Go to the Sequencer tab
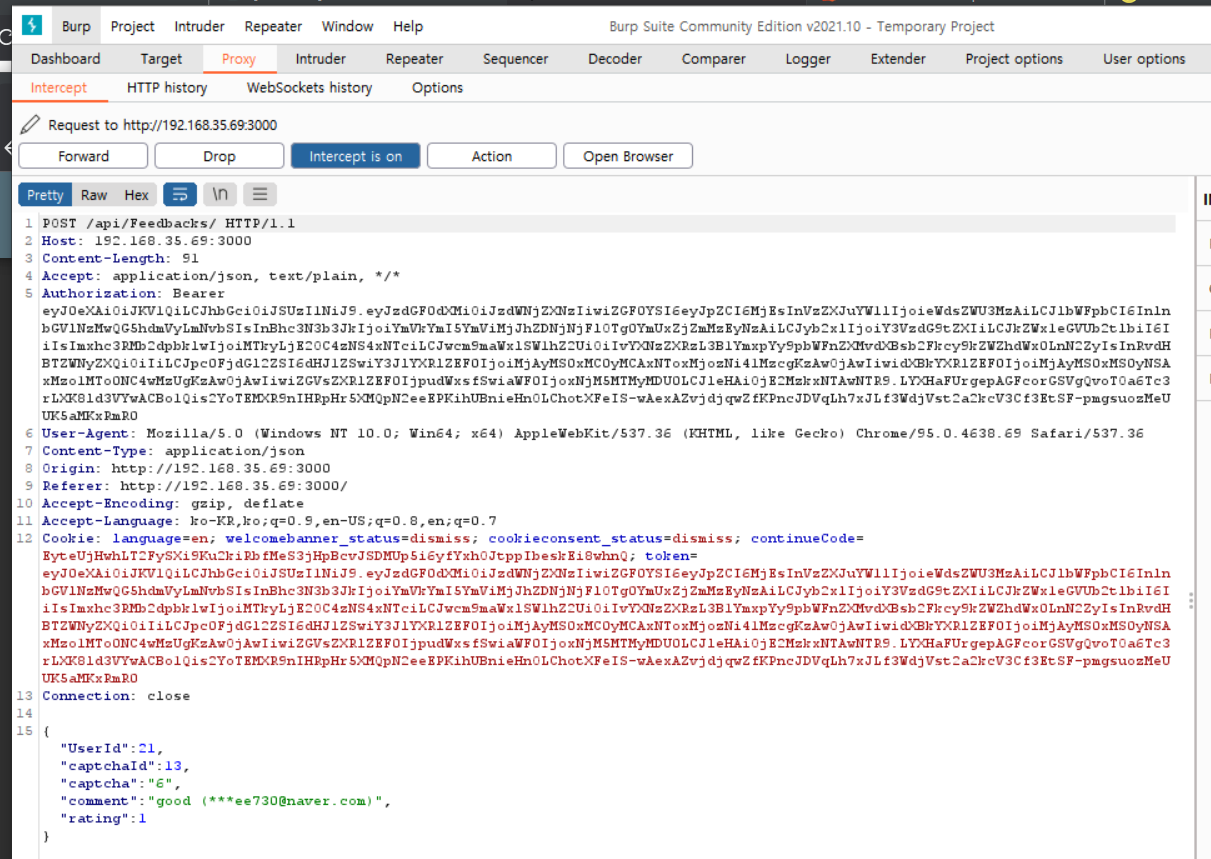Image resolution: width=1211 pixels, height=859 pixels. coord(515,59)
